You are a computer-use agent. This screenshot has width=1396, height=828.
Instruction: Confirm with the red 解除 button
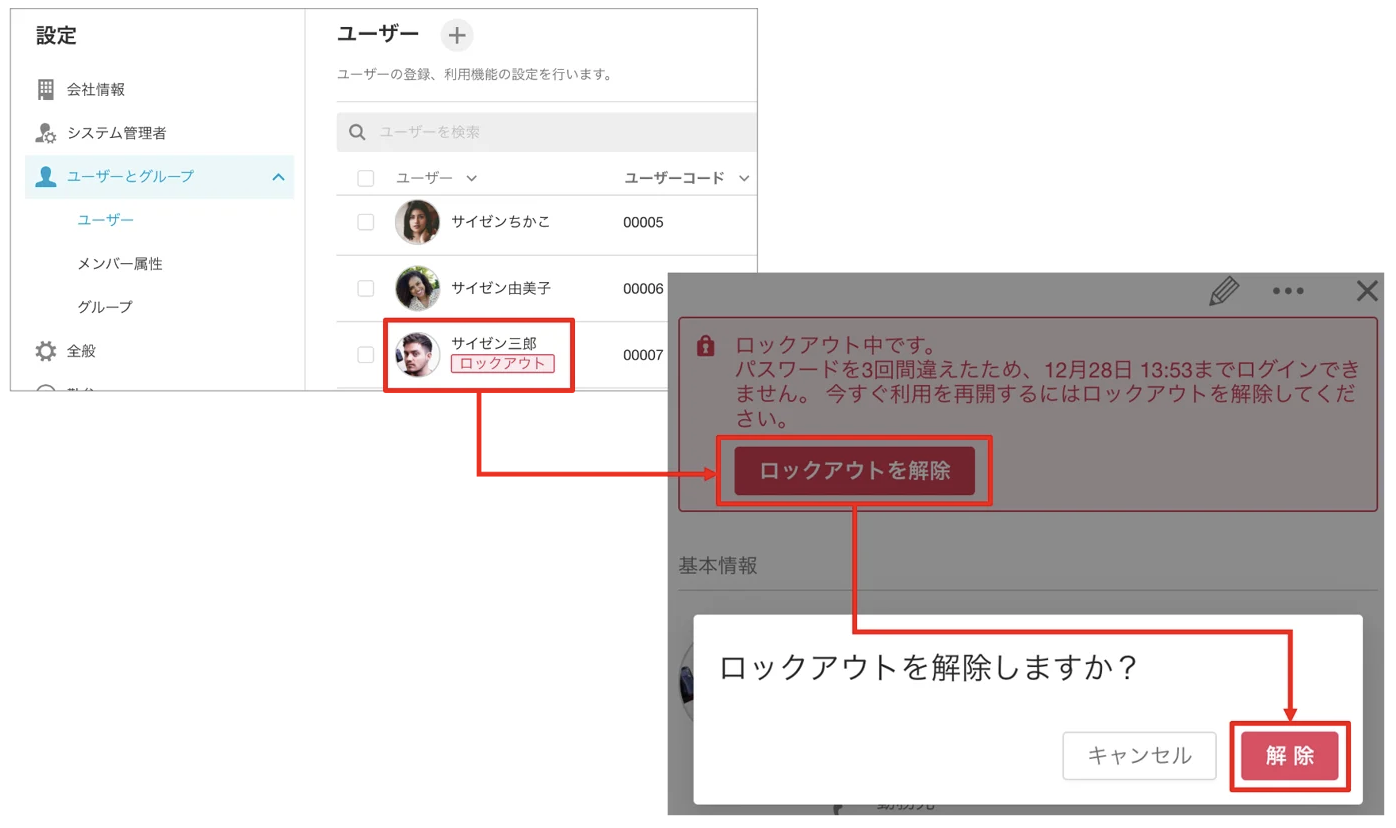1290,756
